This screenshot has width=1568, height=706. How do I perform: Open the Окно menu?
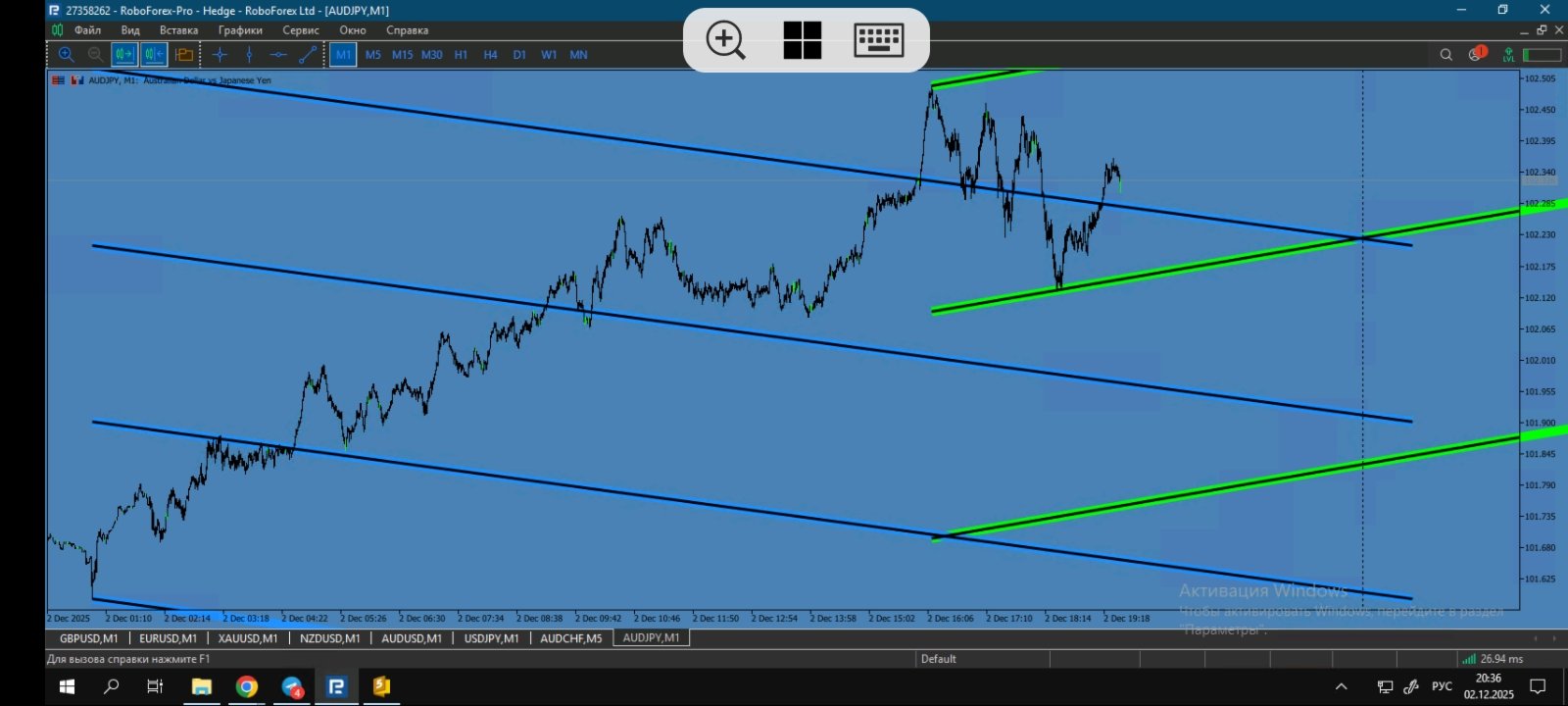(x=353, y=30)
